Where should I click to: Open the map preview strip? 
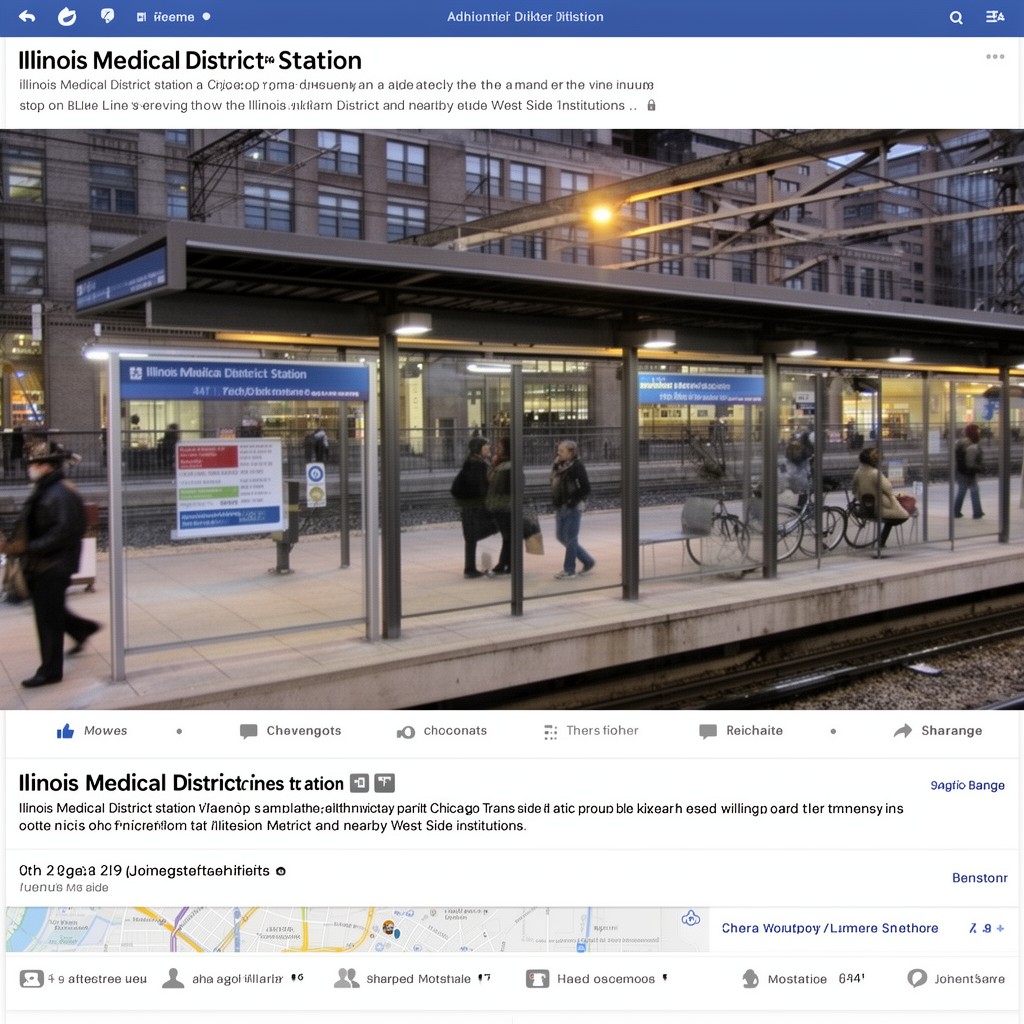(x=357, y=929)
